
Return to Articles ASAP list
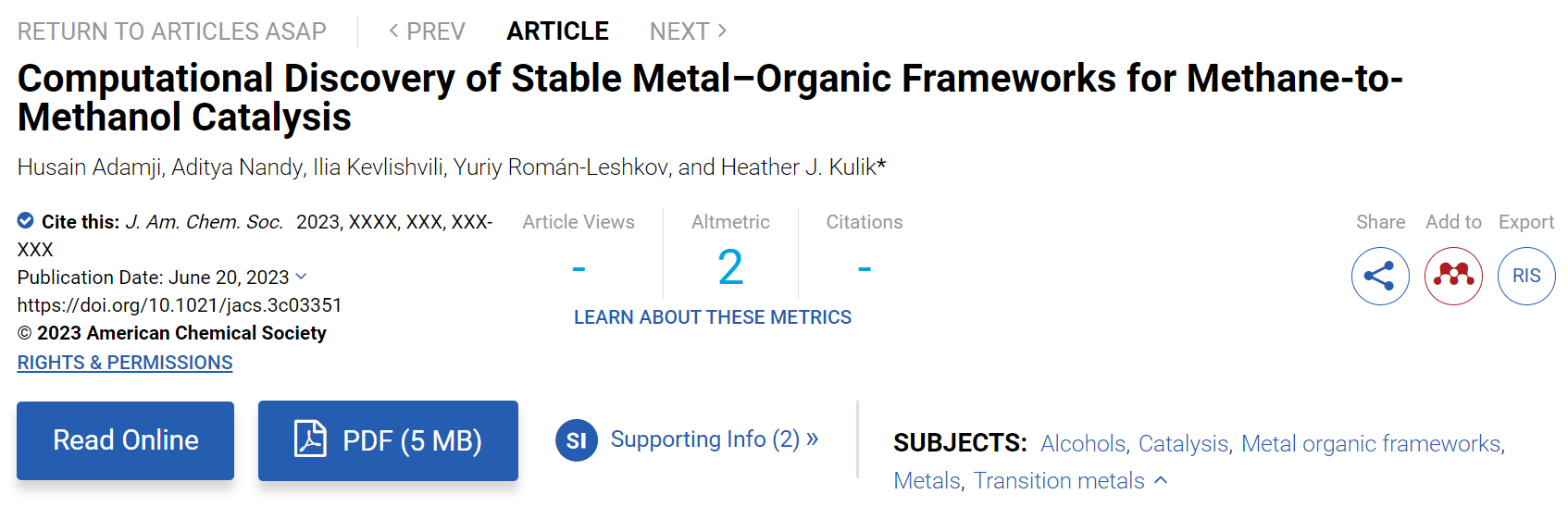point(172,31)
